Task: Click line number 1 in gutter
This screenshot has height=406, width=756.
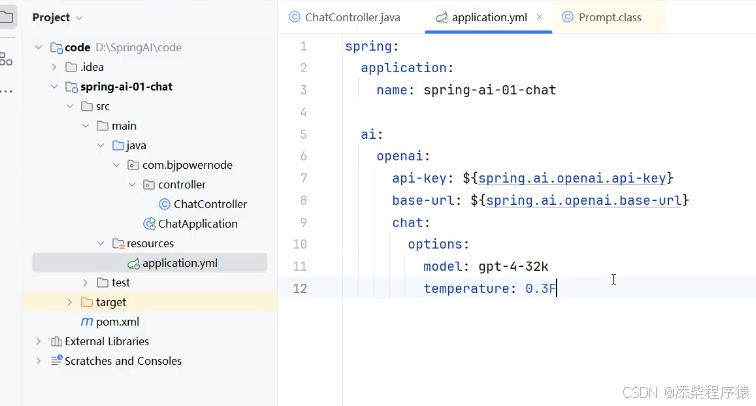Action: [303, 46]
